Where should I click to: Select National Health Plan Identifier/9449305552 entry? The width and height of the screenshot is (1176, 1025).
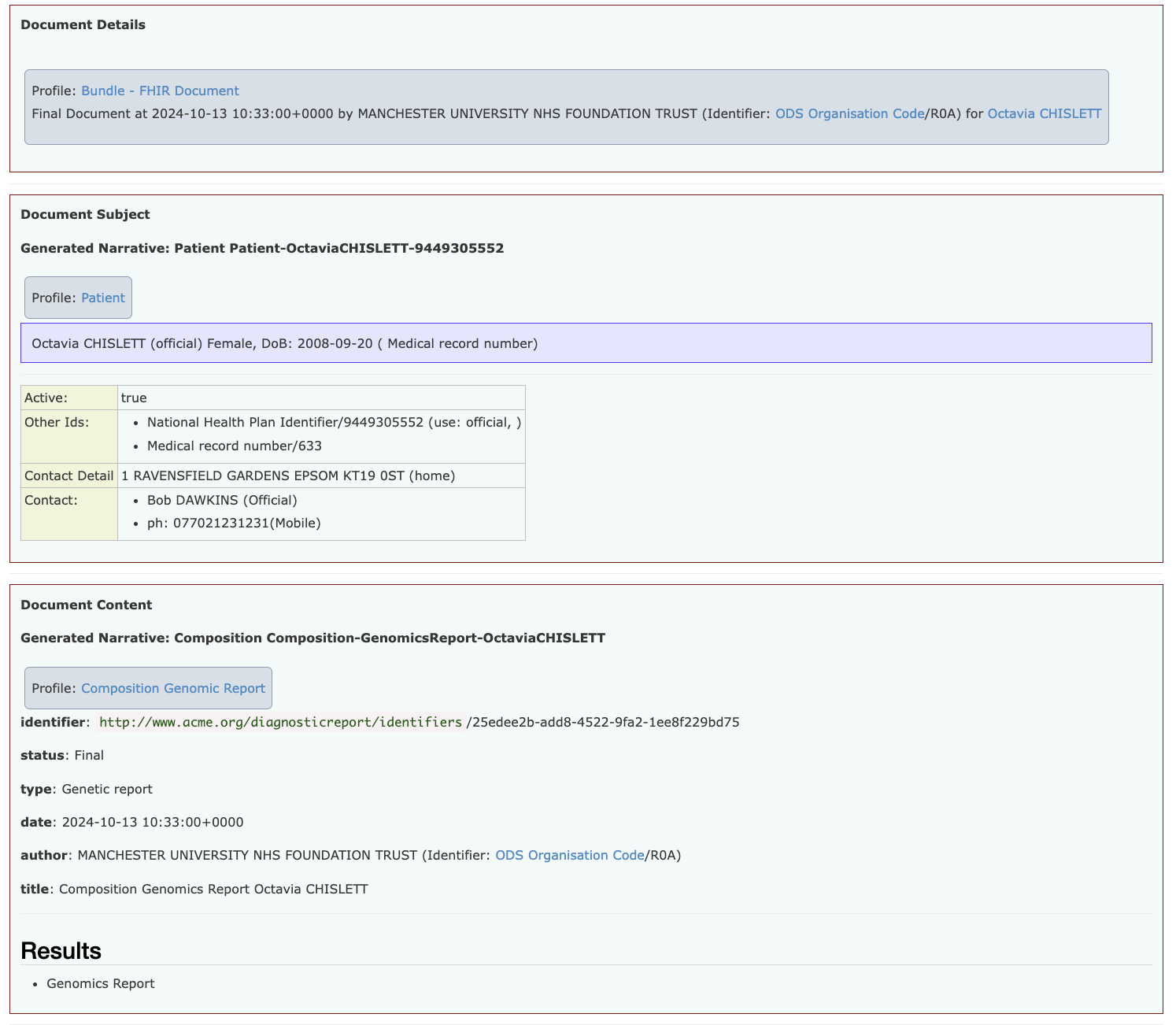[334, 422]
